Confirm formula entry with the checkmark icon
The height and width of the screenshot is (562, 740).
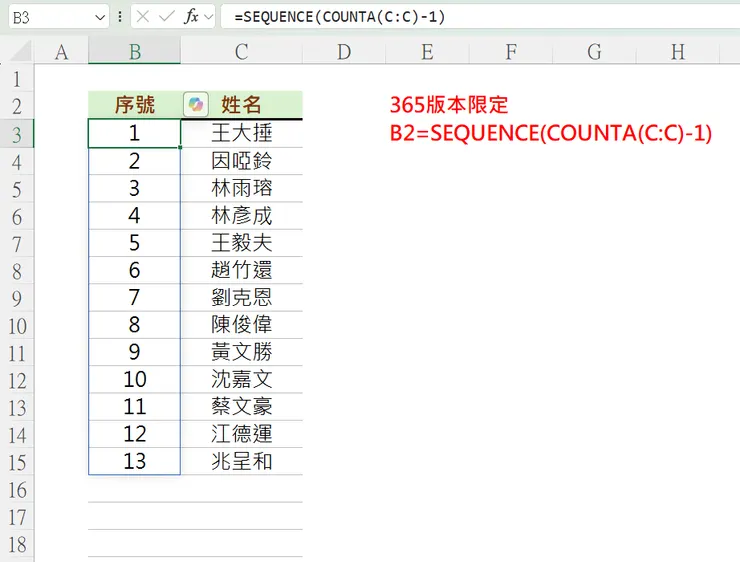[x=167, y=17]
